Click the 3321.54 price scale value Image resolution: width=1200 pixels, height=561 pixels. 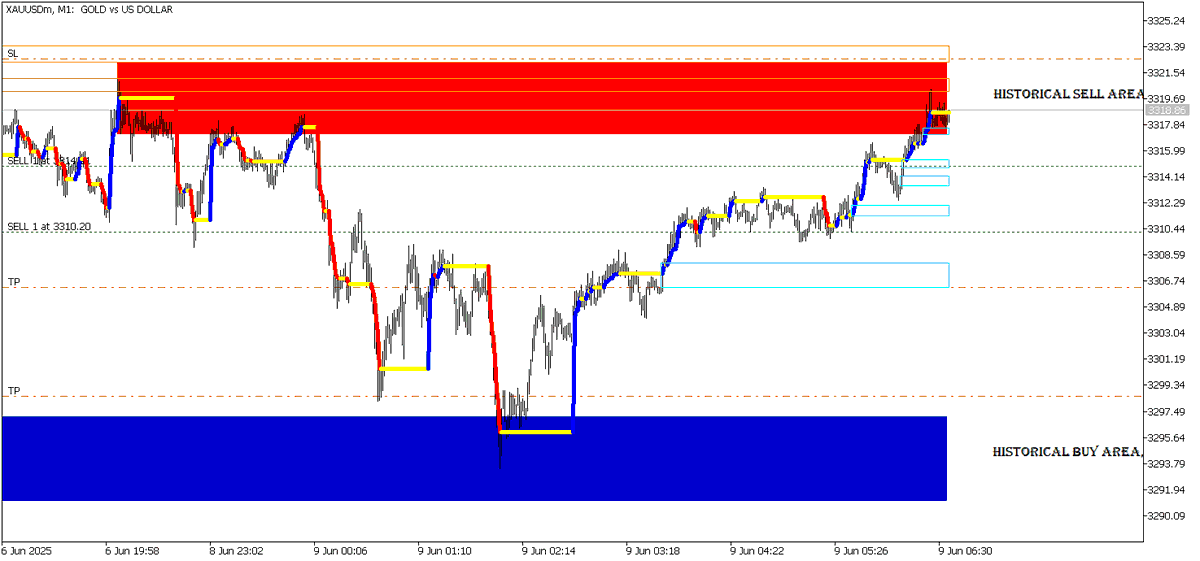coord(1166,73)
